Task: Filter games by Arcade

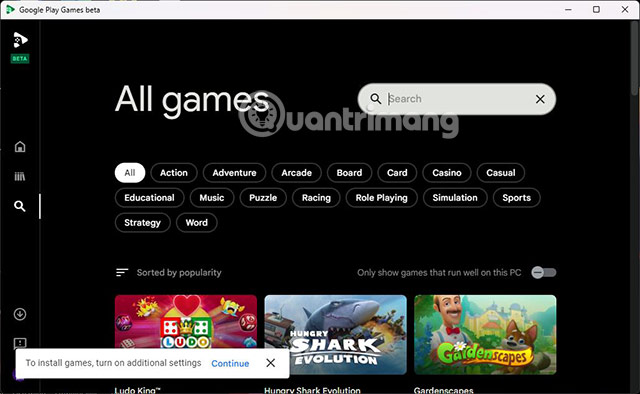Action: (296, 173)
